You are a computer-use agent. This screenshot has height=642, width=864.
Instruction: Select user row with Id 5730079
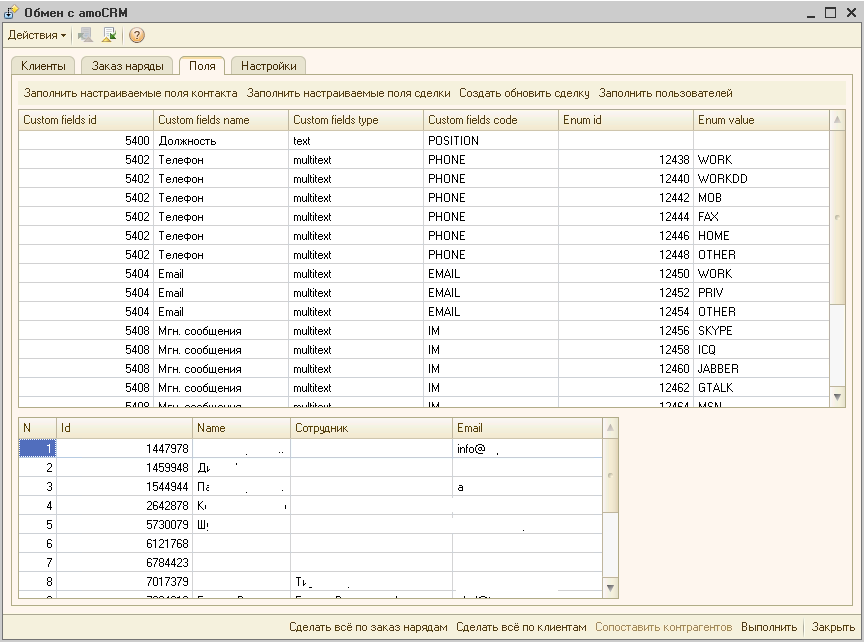[x=310, y=525]
